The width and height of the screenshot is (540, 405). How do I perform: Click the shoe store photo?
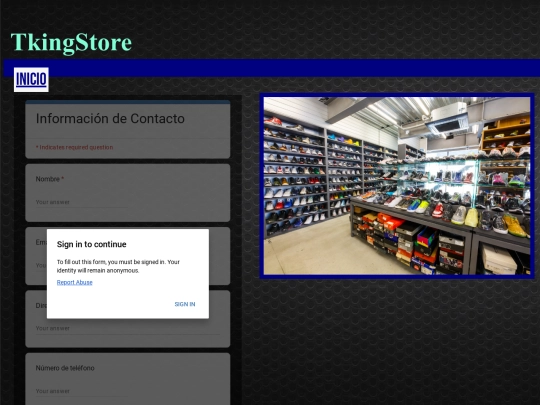tap(397, 186)
